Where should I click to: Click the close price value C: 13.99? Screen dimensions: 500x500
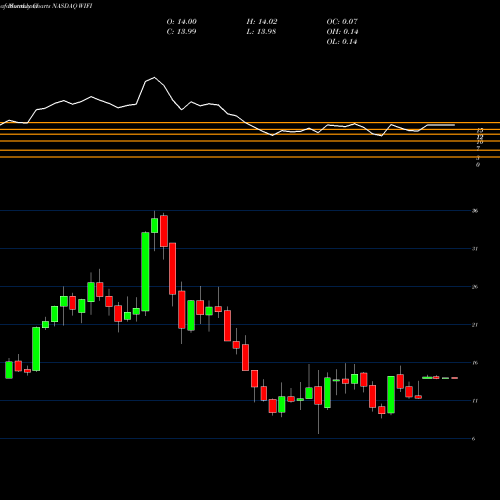click(182, 32)
